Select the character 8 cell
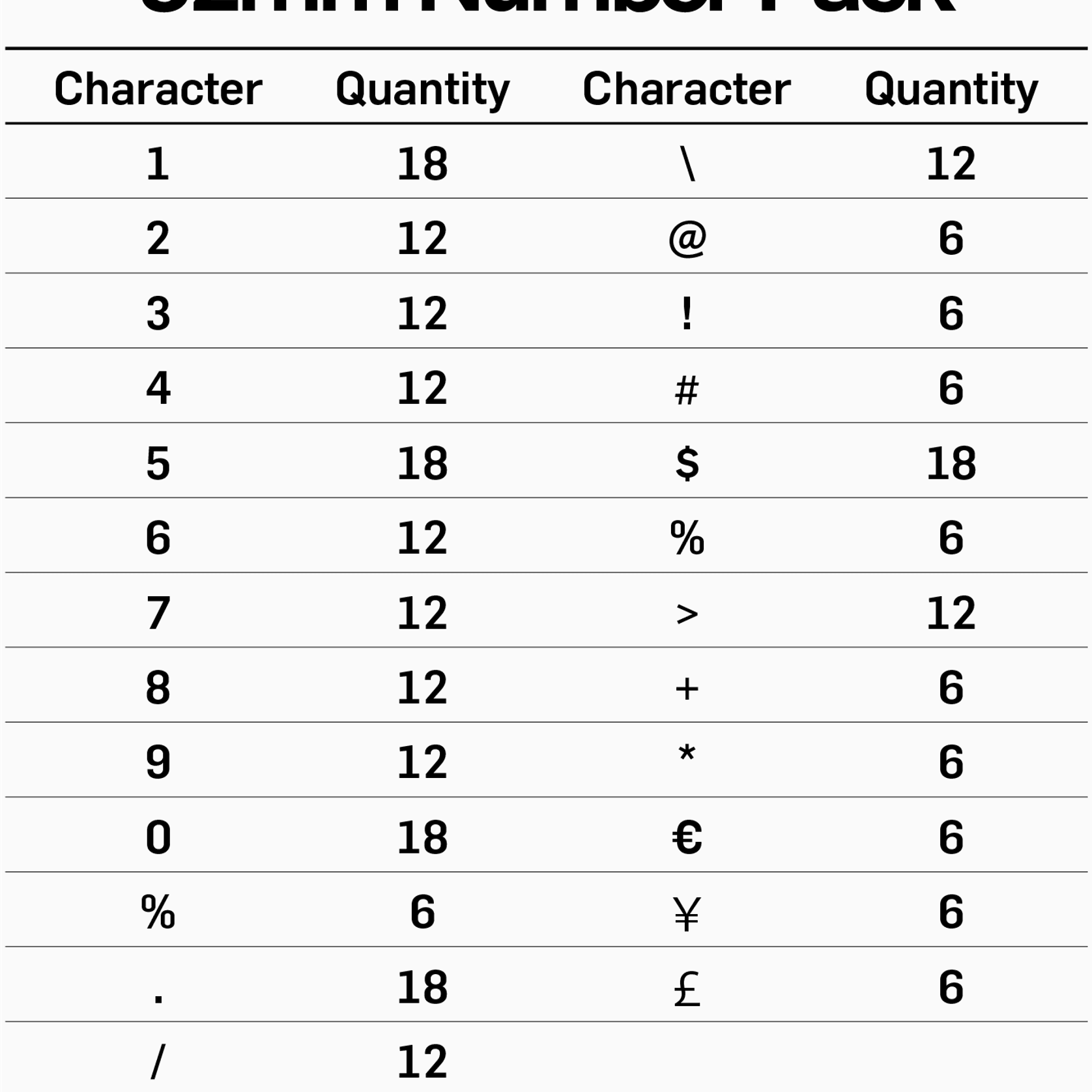 point(158,687)
